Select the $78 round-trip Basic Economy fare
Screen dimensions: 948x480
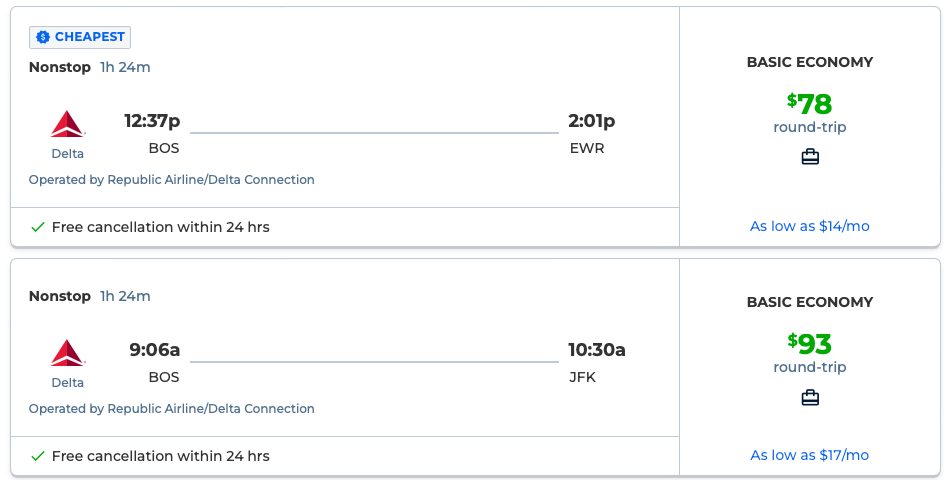tap(809, 104)
